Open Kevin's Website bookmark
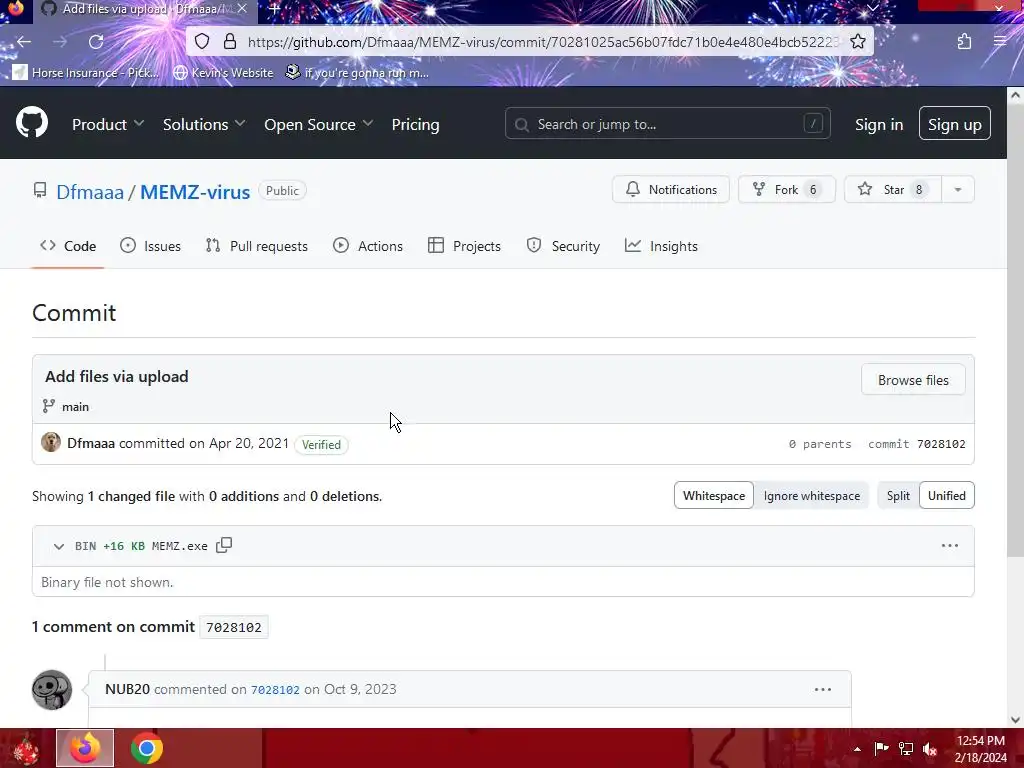This screenshot has height=768, width=1024. (x=223, y=72)
